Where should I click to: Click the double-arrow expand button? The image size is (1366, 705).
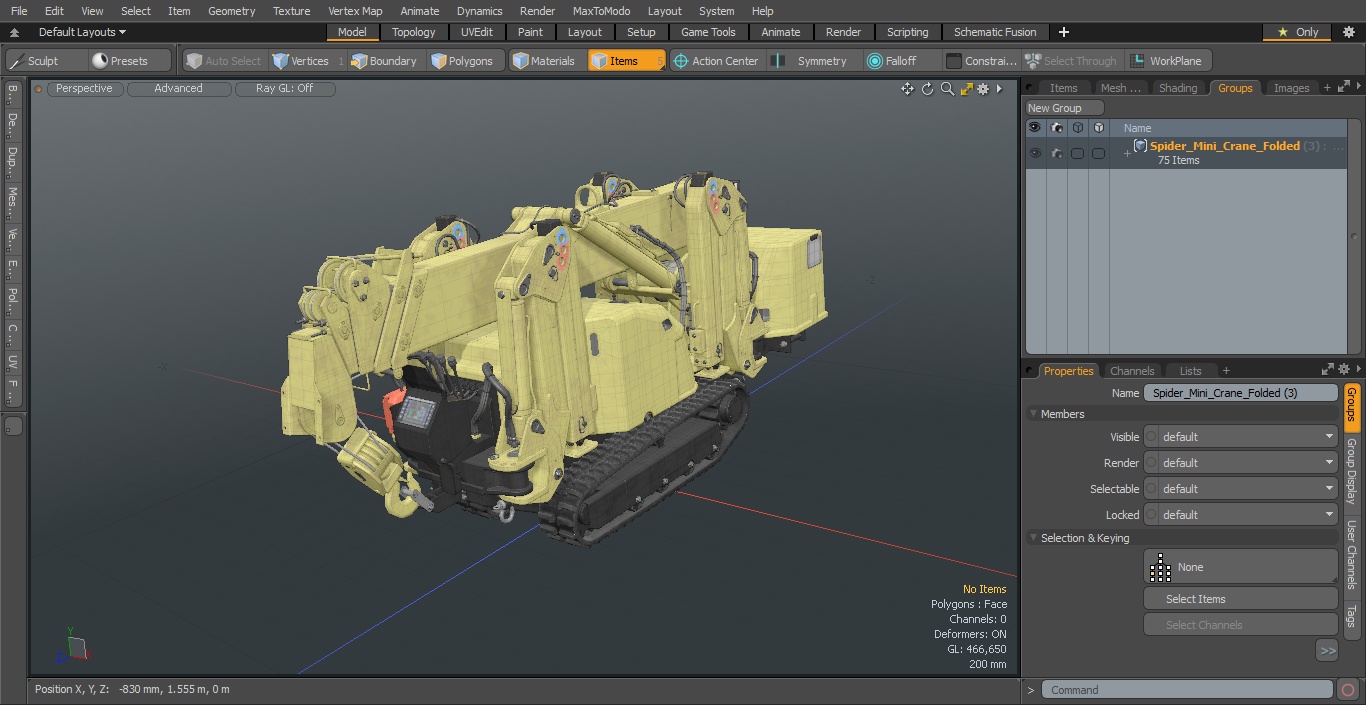(1327, 651)
